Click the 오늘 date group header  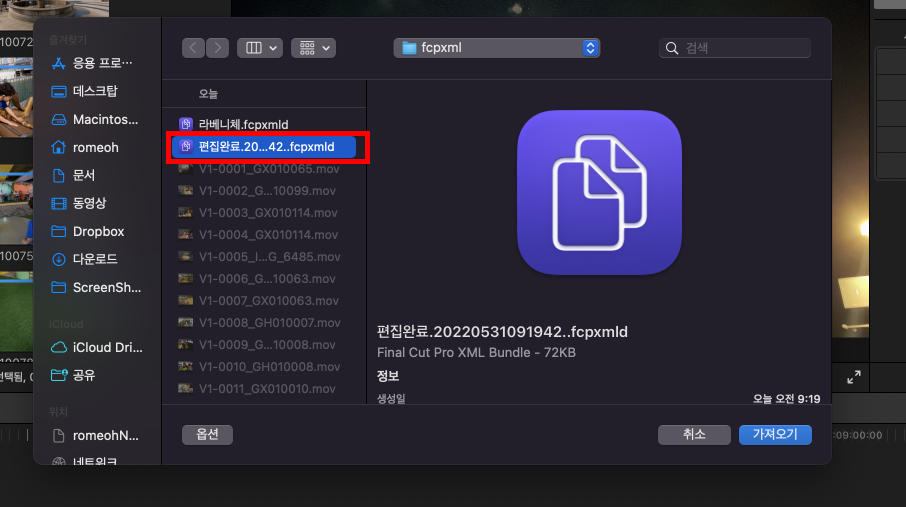209,94
